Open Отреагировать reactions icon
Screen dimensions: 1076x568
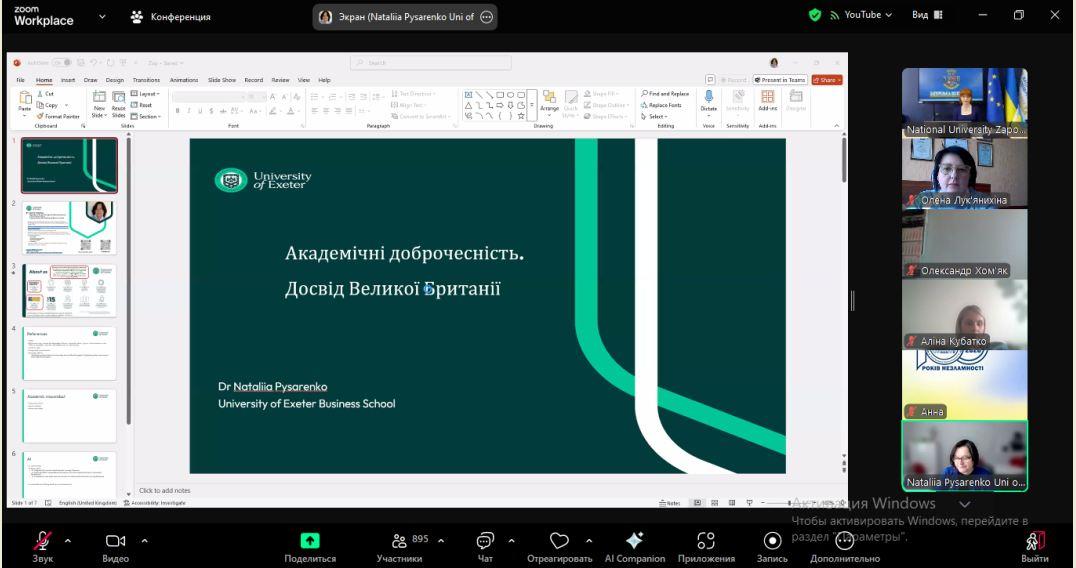tap(559, 541)
